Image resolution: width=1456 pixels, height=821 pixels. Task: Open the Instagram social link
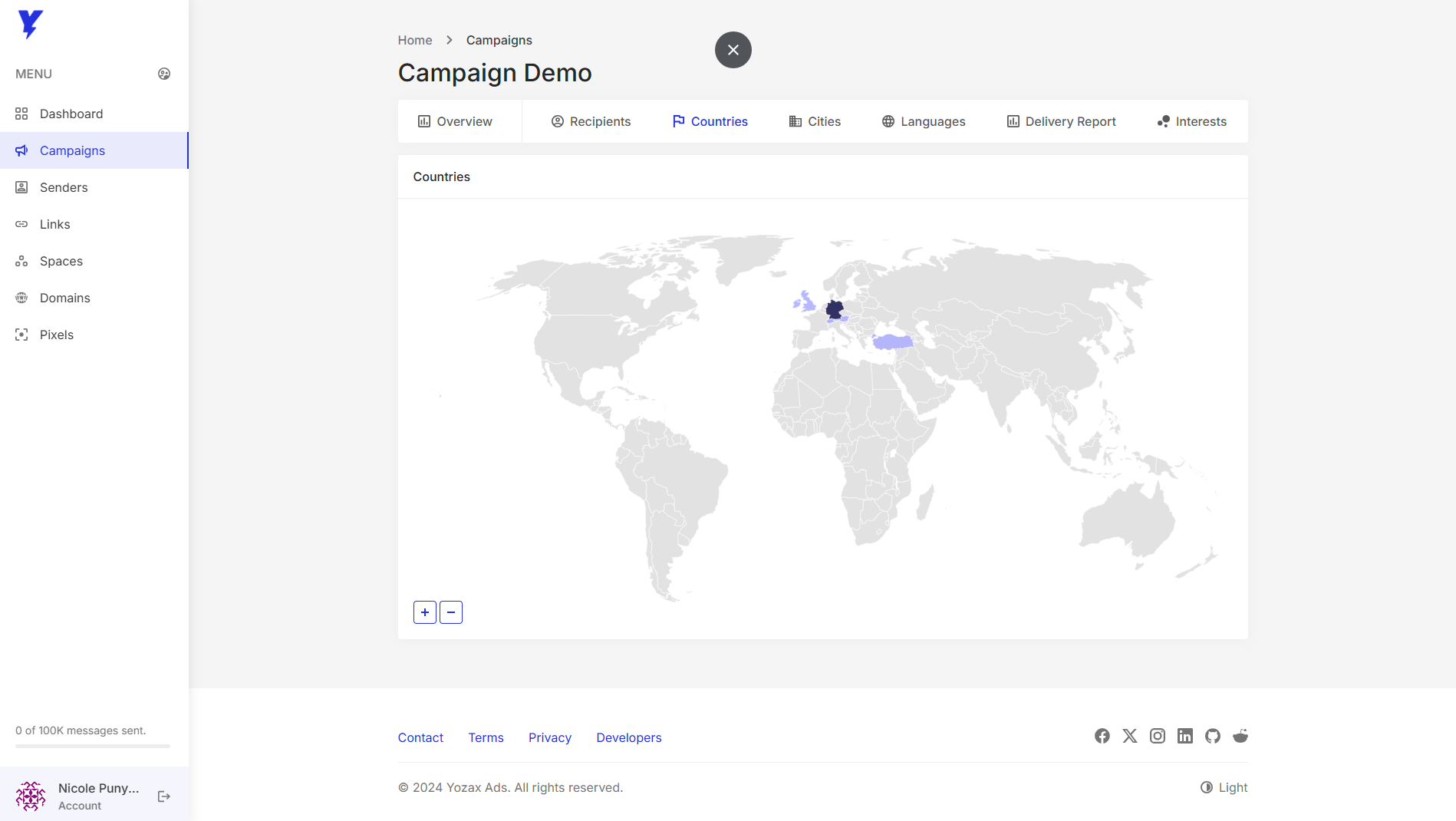pos(1158,737)
